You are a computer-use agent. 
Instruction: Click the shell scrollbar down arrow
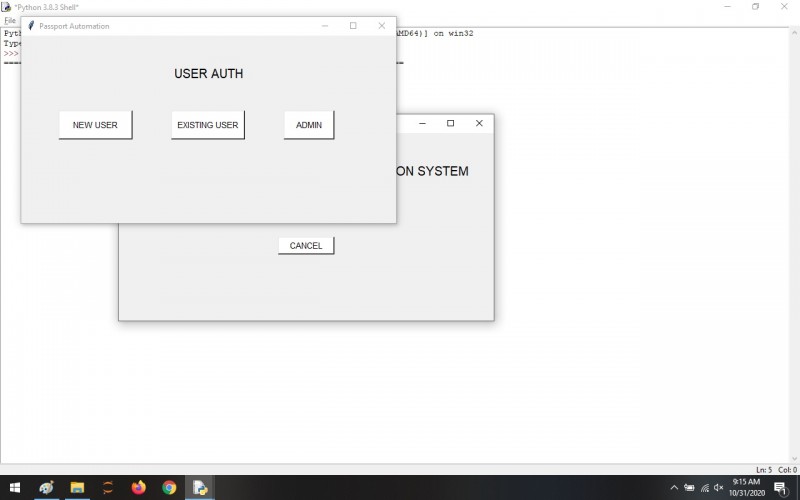(795, 459)
